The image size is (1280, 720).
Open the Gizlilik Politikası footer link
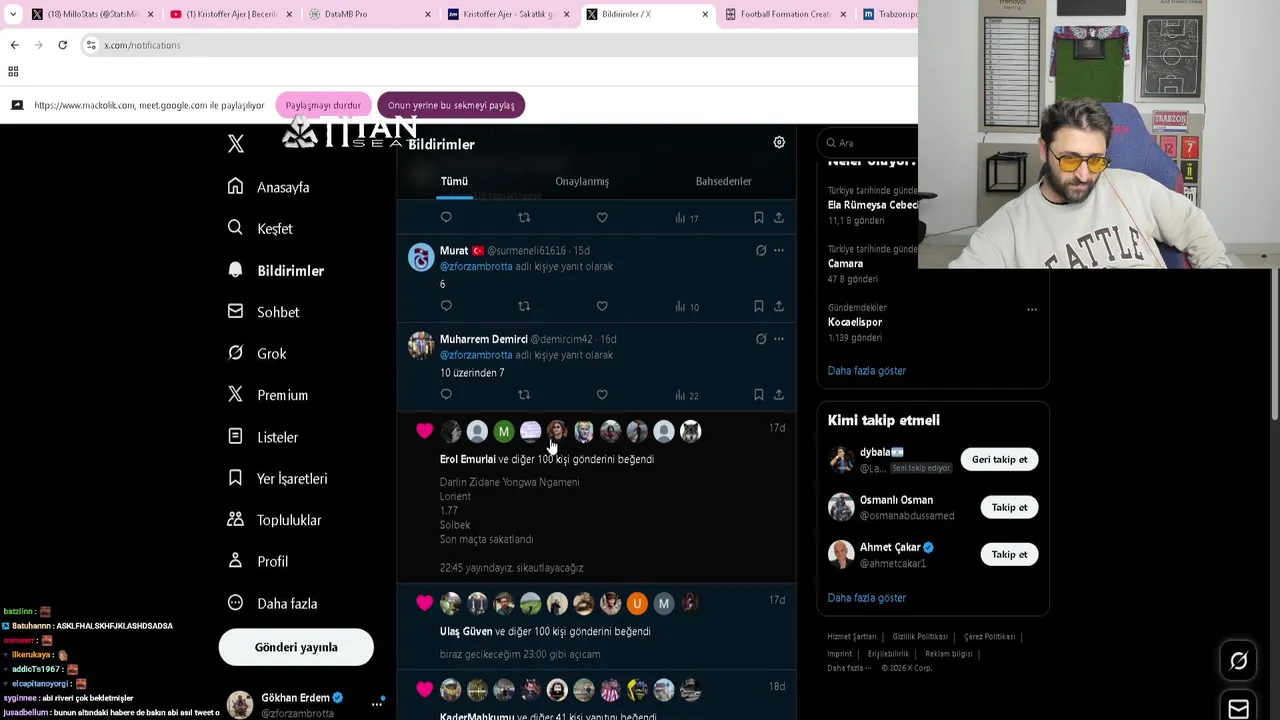click(x=920, y=637)
